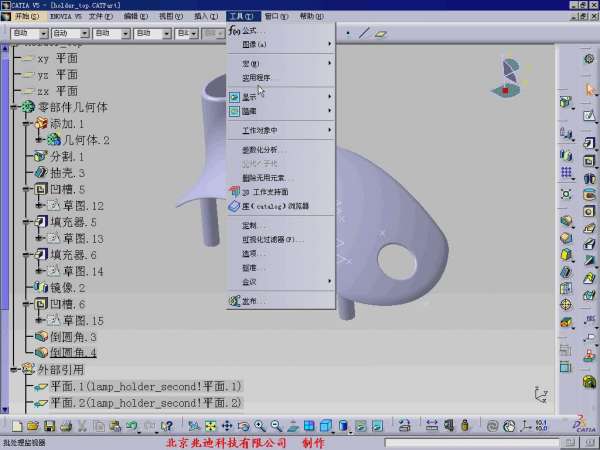Click the Swap visible space icon
Viewport: 600px width, 450px height.
click(x=377, y=426)
